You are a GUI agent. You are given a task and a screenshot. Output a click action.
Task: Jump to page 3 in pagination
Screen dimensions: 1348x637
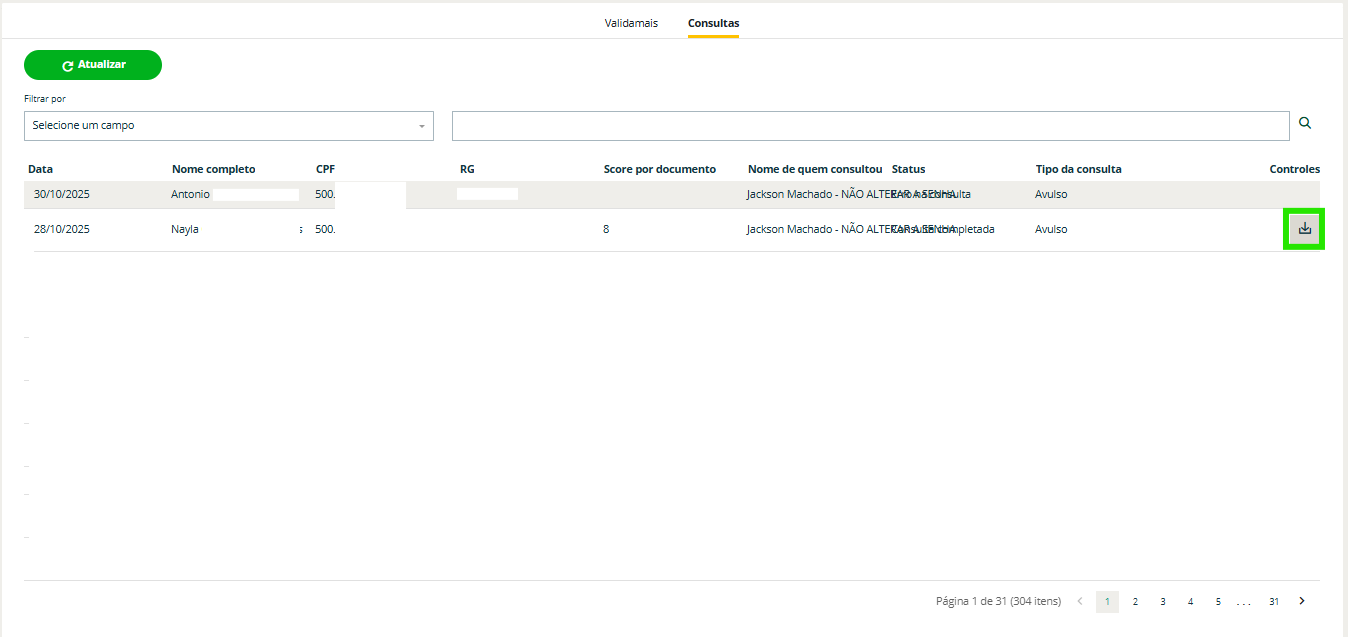[x=1163, y=601]
